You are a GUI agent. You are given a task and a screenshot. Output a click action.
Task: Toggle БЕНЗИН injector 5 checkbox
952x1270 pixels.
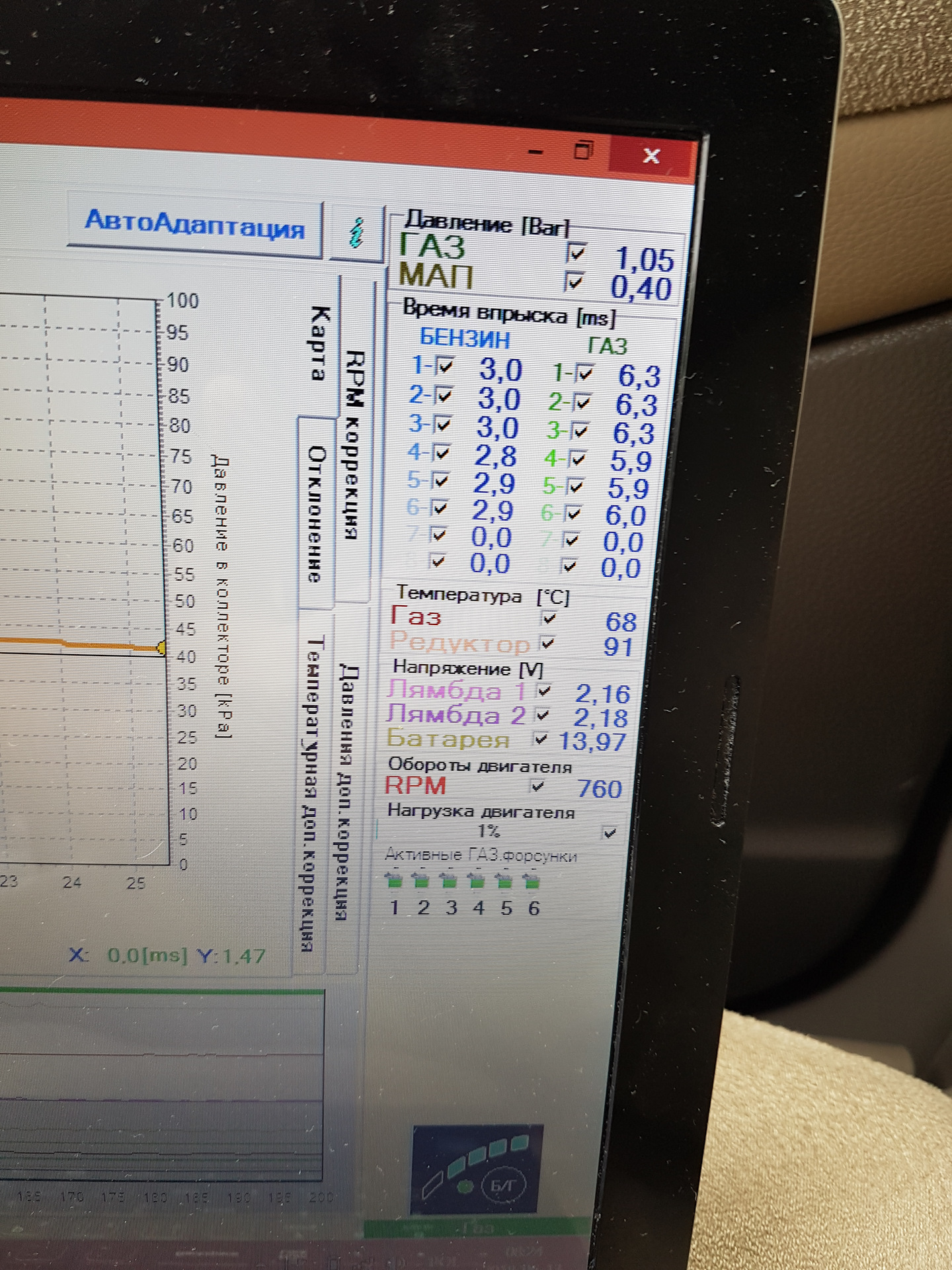(x=440, y=481)
